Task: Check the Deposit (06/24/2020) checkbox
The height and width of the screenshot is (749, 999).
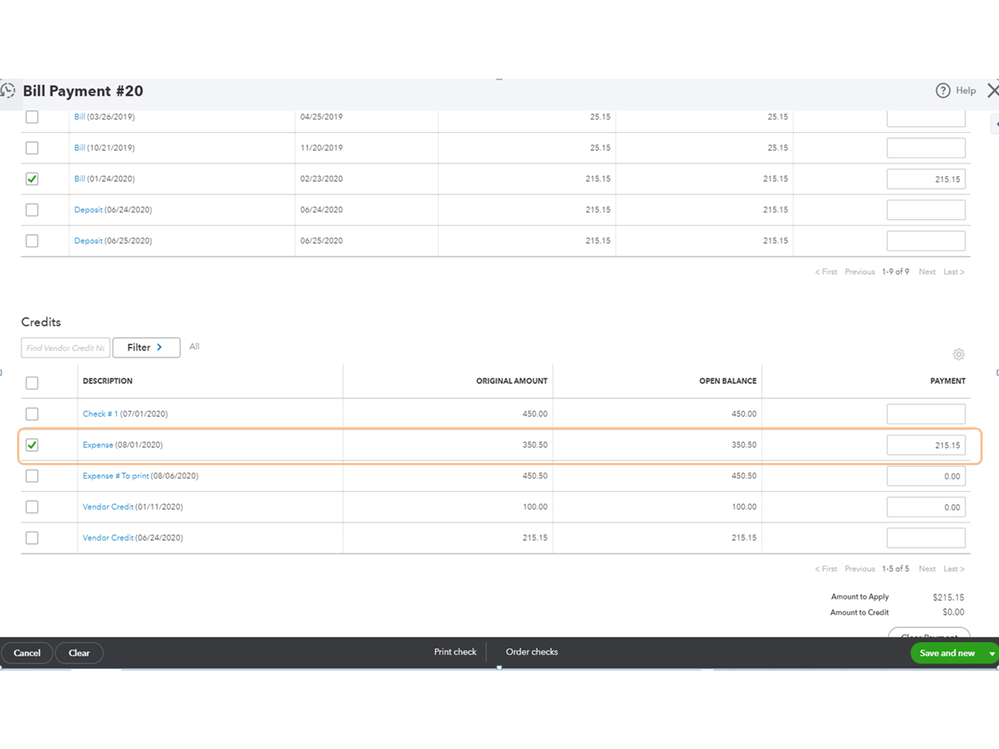Action: (x=32, y=210)
